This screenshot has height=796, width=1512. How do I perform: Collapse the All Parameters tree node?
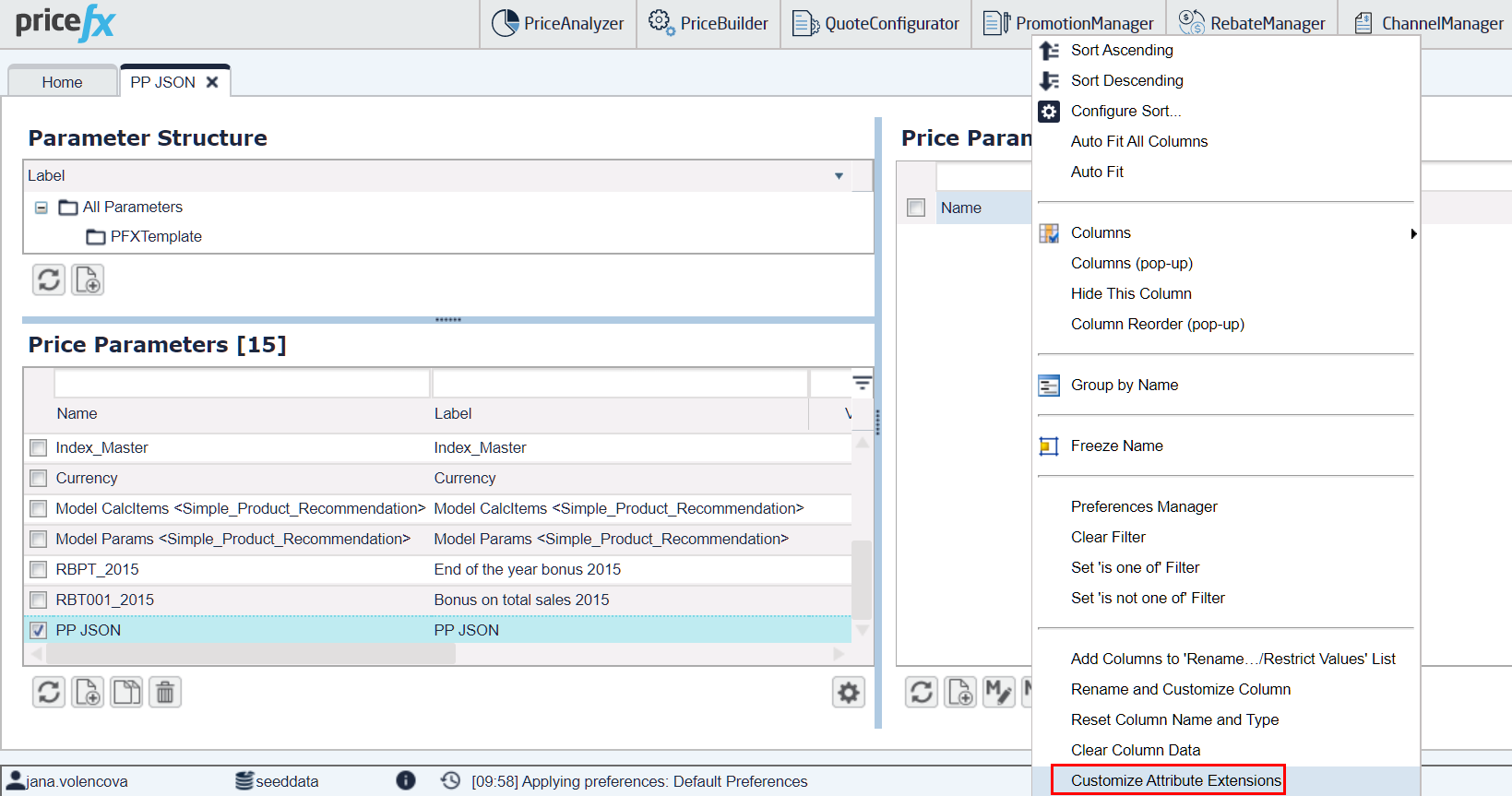point(42,208)
